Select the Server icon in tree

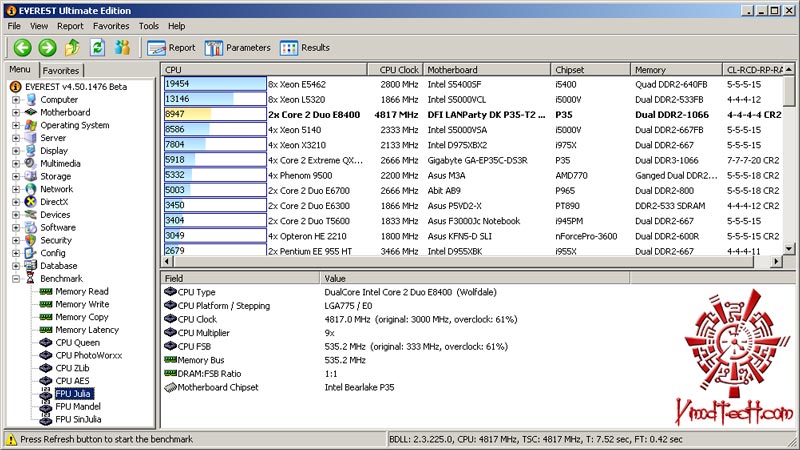point(31,138)
